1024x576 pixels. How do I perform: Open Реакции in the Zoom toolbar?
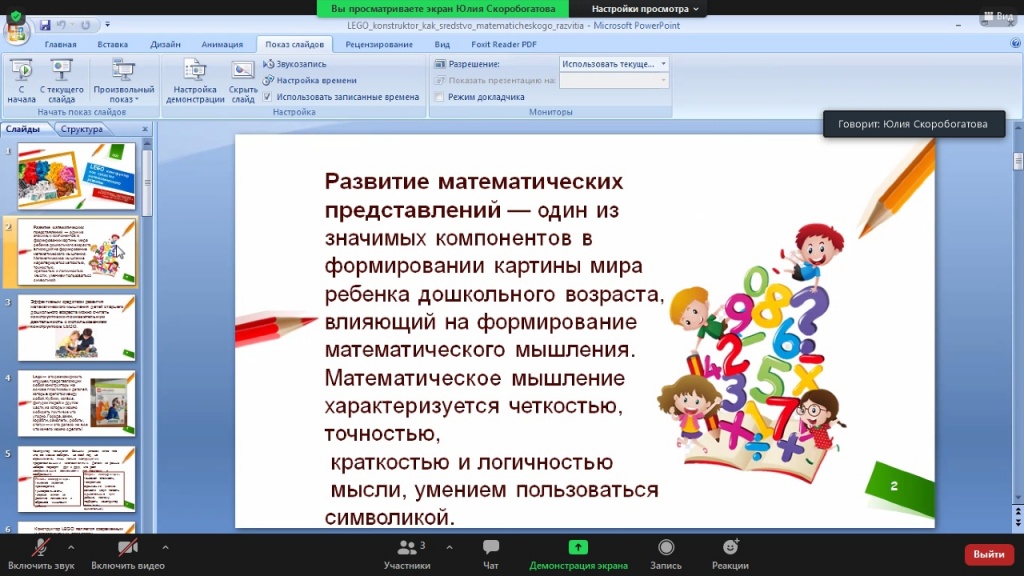coord(731,548)
